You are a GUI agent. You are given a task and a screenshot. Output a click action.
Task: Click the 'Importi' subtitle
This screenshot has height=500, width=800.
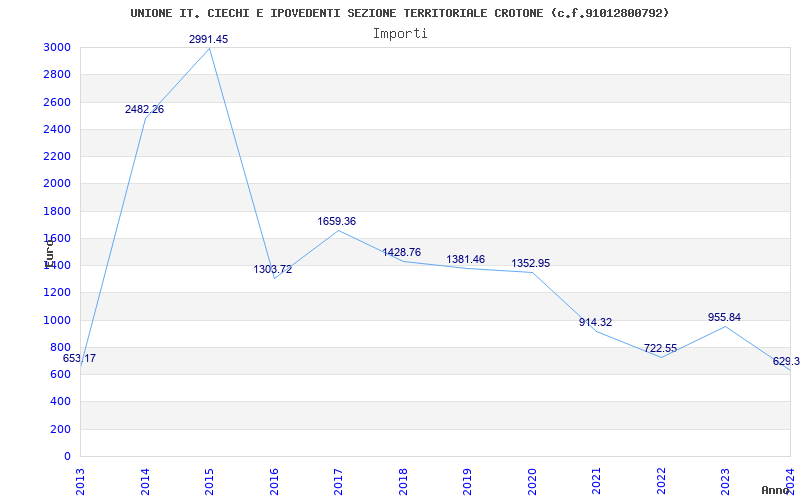(x=399, y=34)
